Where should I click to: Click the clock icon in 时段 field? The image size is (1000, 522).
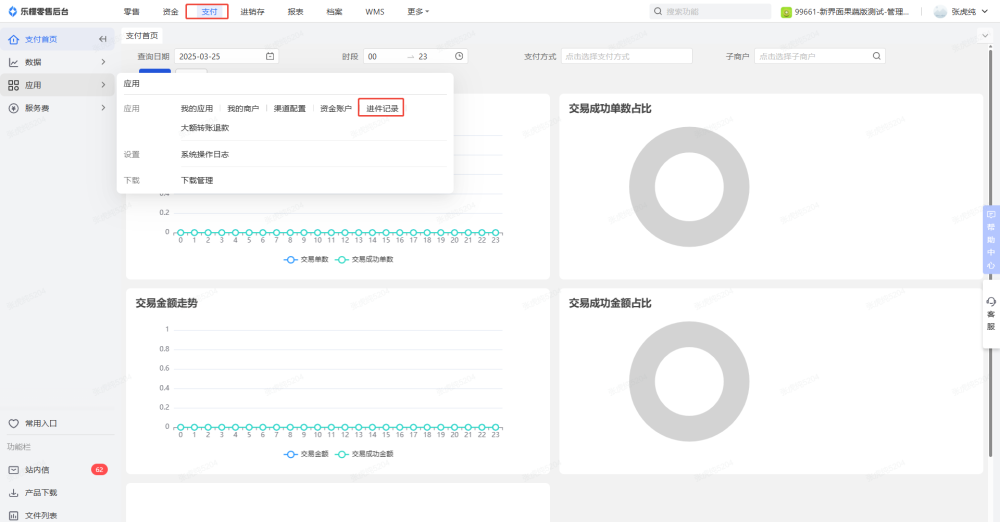point(459,56)
